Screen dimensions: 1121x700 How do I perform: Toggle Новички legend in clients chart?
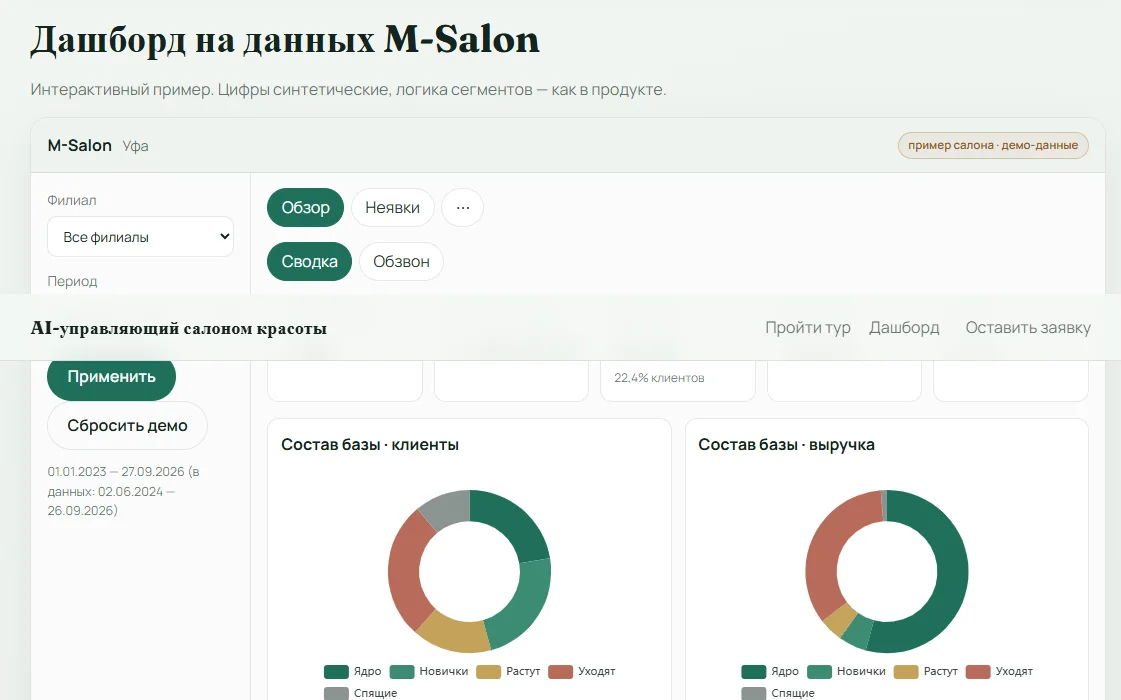[429, 671]
